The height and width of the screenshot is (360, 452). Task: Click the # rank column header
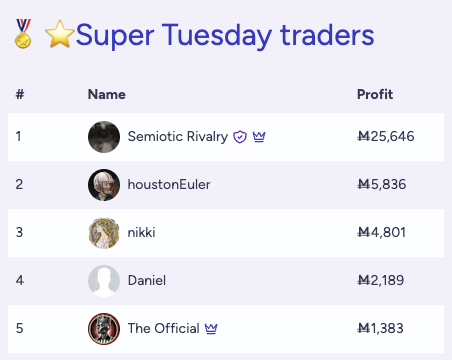click(20, 94)
